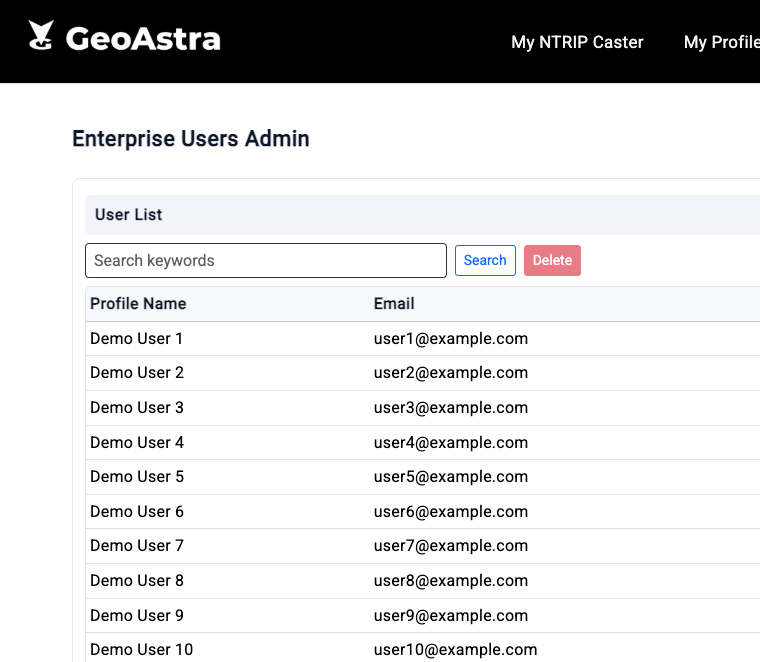Click email user4@example.com
The height and width of the screenshot is (662, 760).
450,442
